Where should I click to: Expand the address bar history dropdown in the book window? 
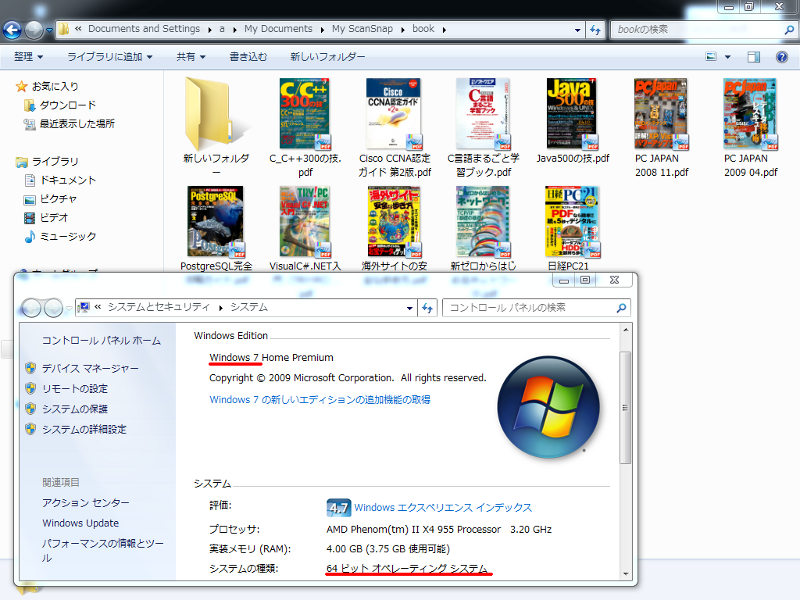(577, 30)
